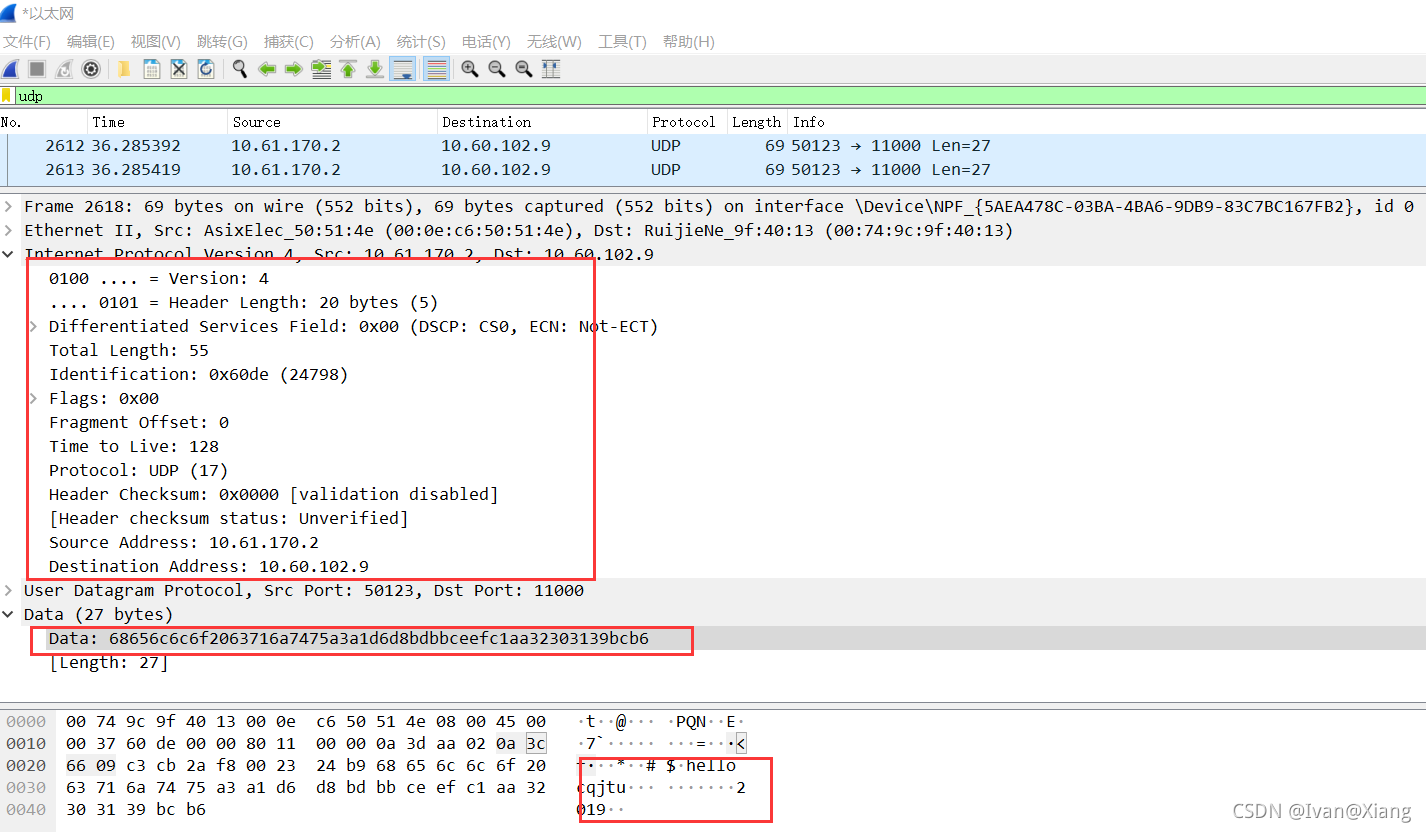Save the capture file
This screenshot has height=832, width=1426.
click(x=151, y=69)
